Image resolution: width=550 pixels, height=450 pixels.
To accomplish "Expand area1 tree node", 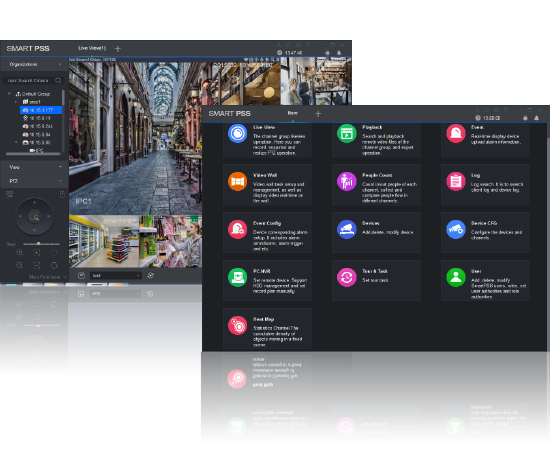I will pyautogui.click(x=16, y=102).
